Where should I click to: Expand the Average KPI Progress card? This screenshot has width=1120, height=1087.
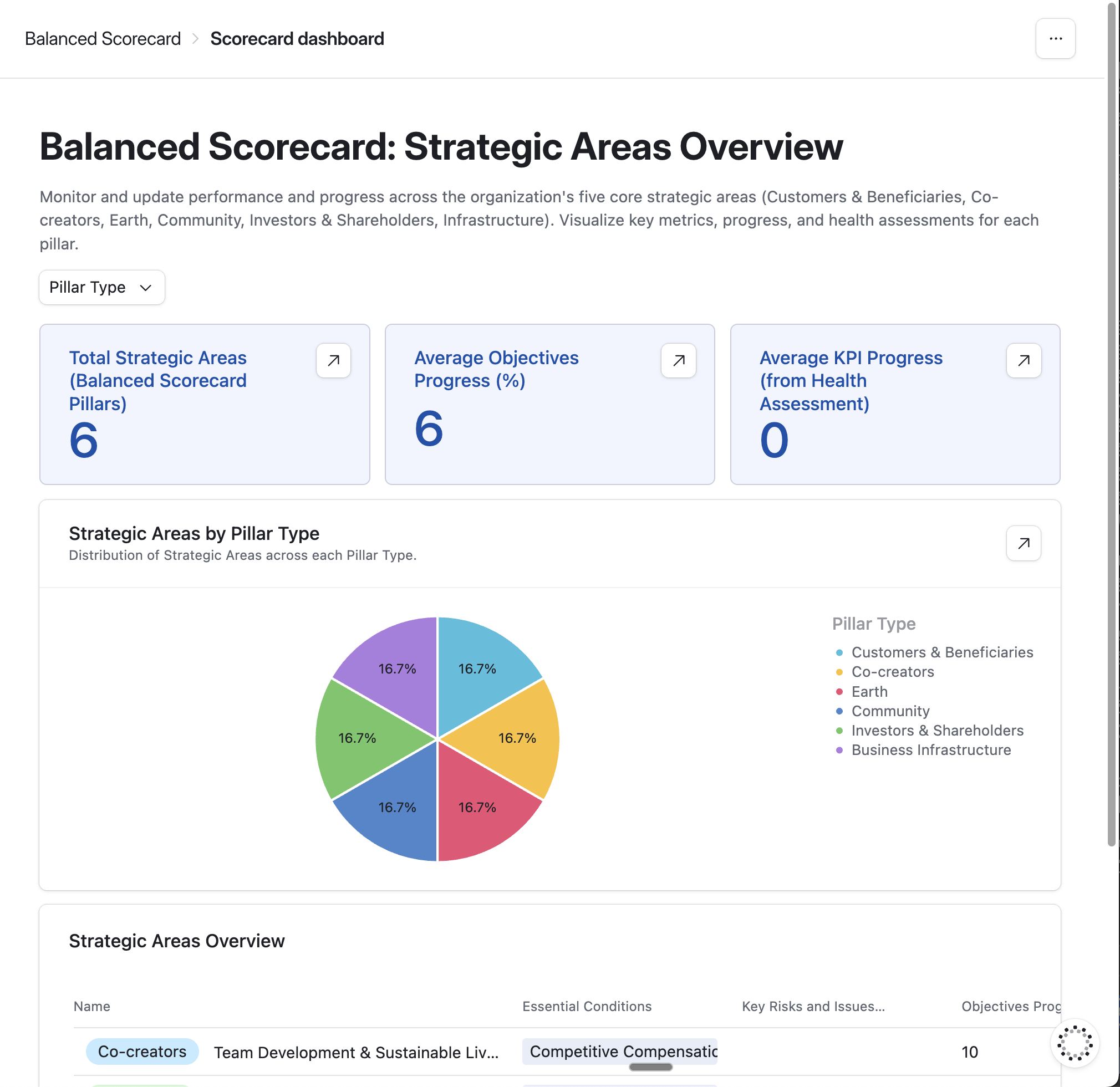point(1024,360)
